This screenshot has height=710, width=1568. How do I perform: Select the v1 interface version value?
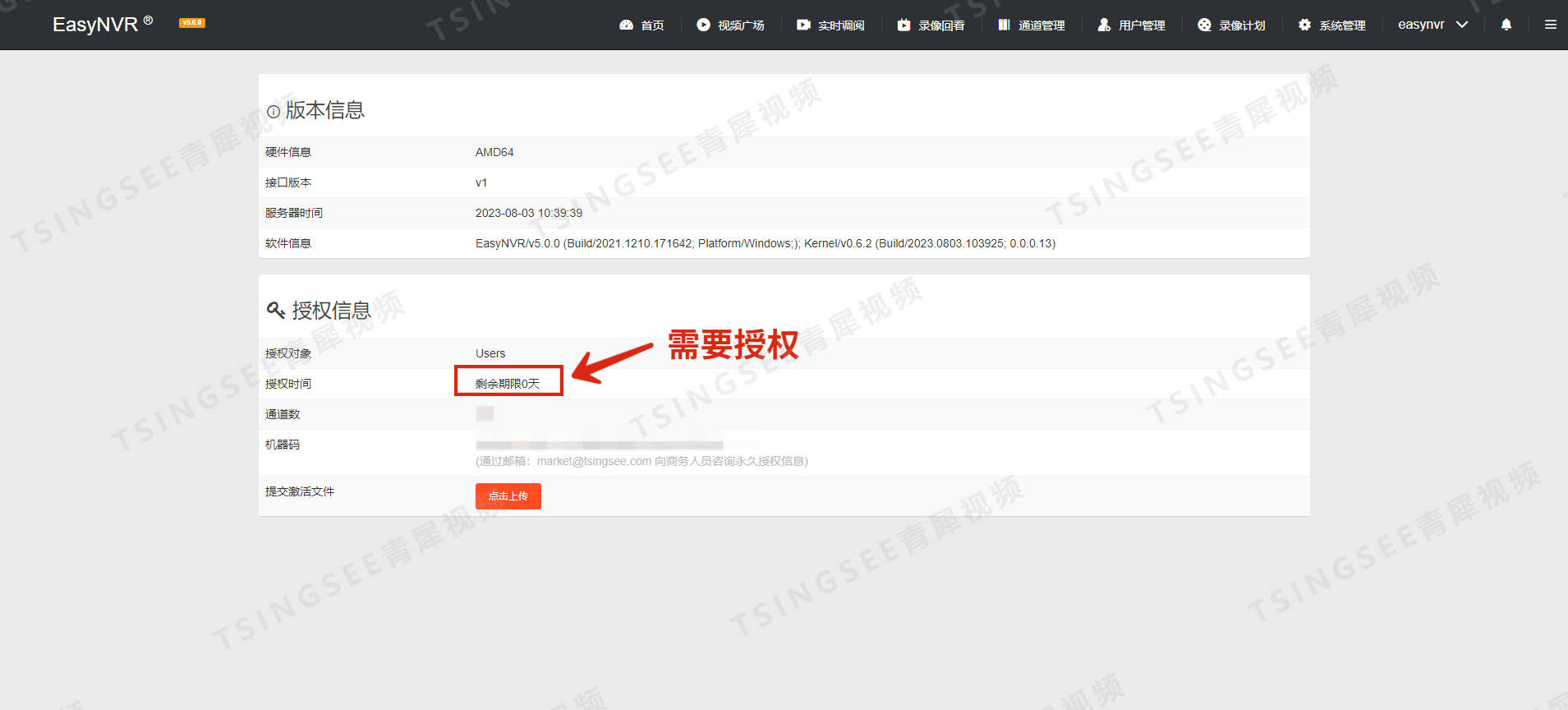(x=481, y=182)
